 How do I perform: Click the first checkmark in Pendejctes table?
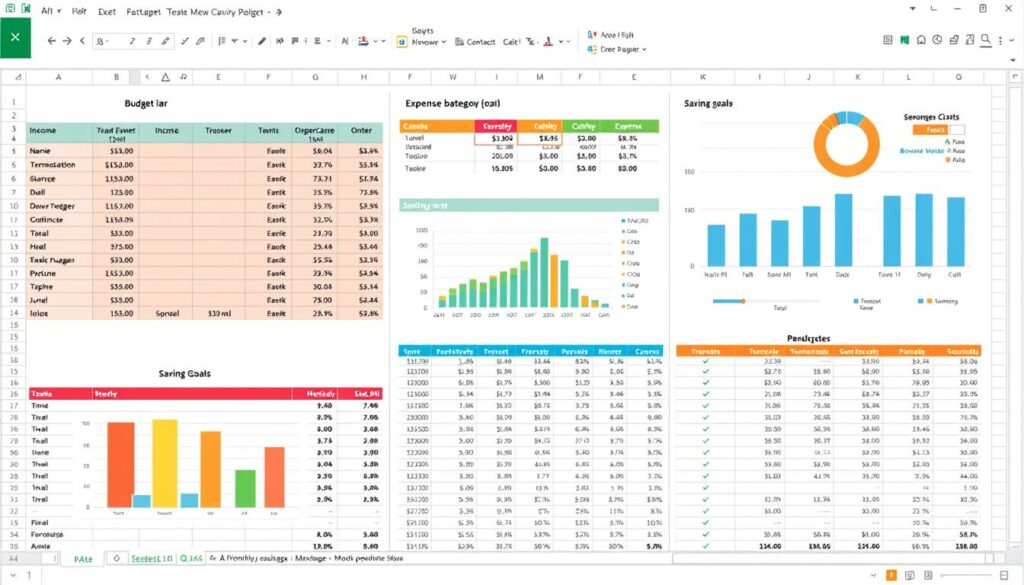705,361
